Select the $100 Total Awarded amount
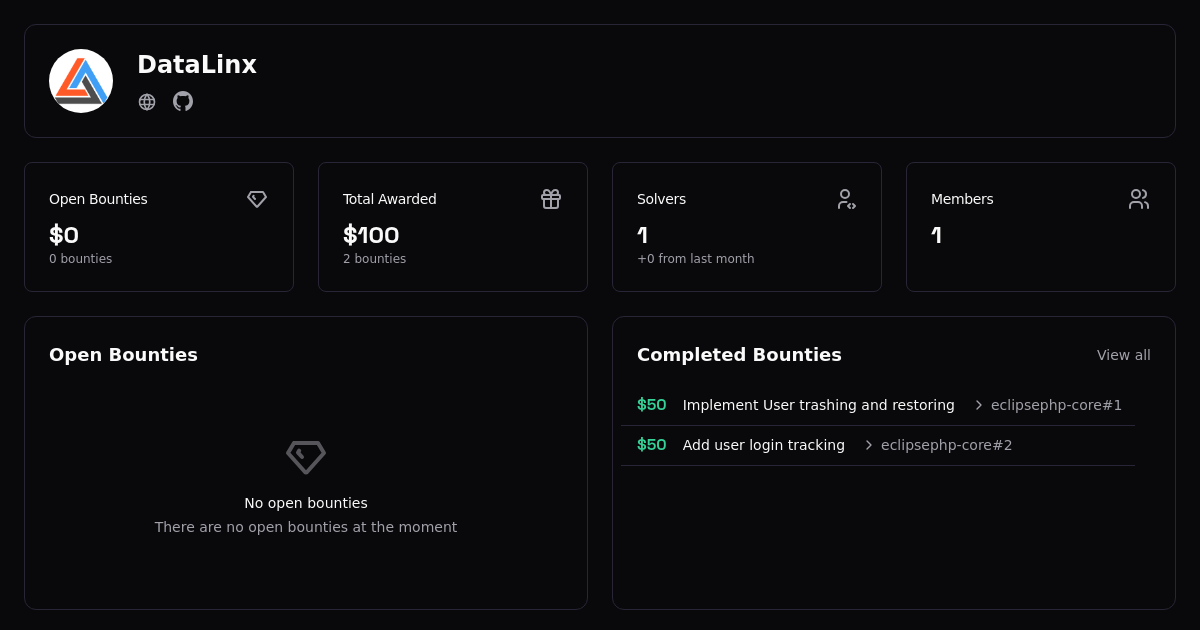This screenshot has width=1200, height=630. (371, 235)
